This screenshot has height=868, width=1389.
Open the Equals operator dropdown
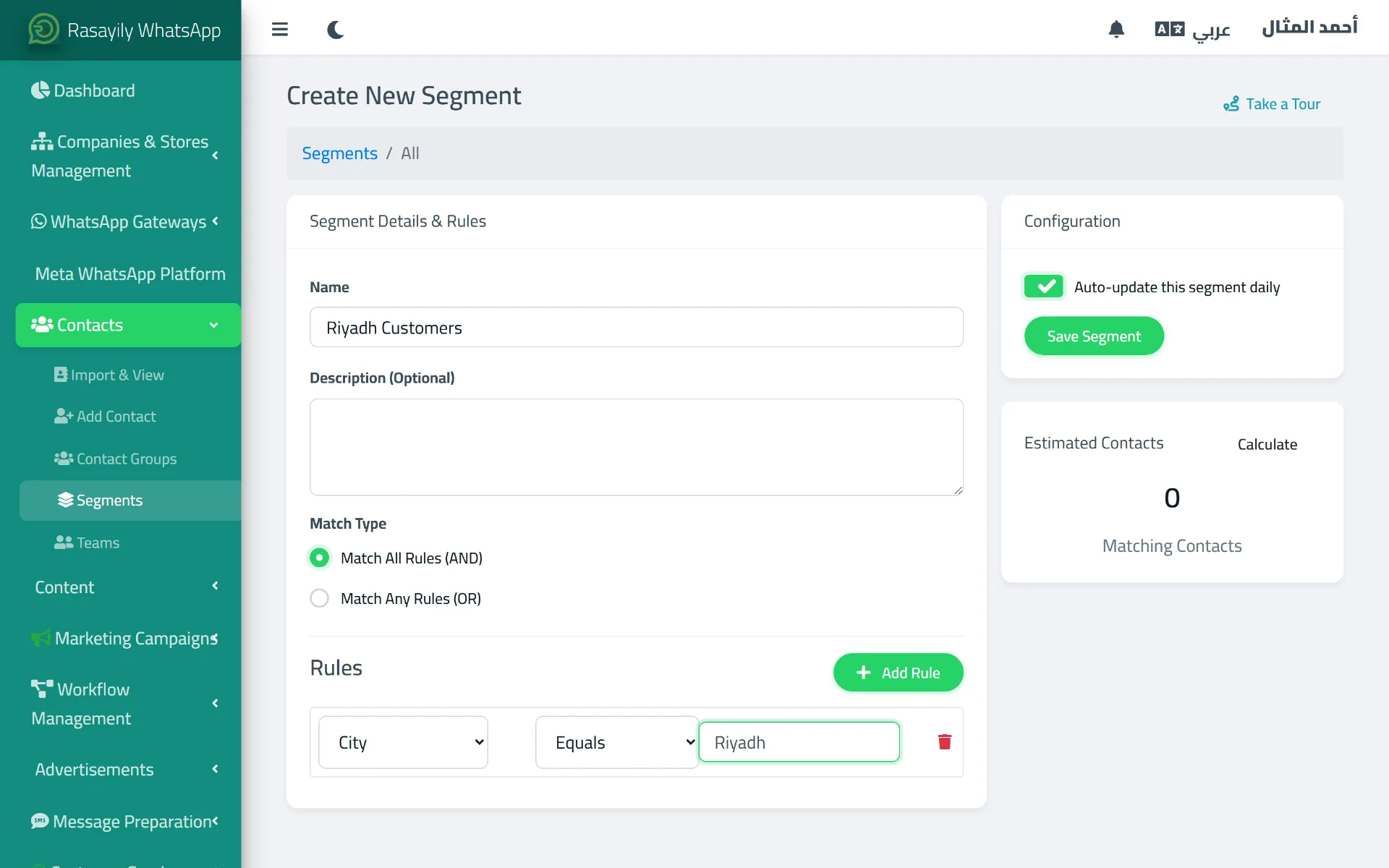coord(617,742)
